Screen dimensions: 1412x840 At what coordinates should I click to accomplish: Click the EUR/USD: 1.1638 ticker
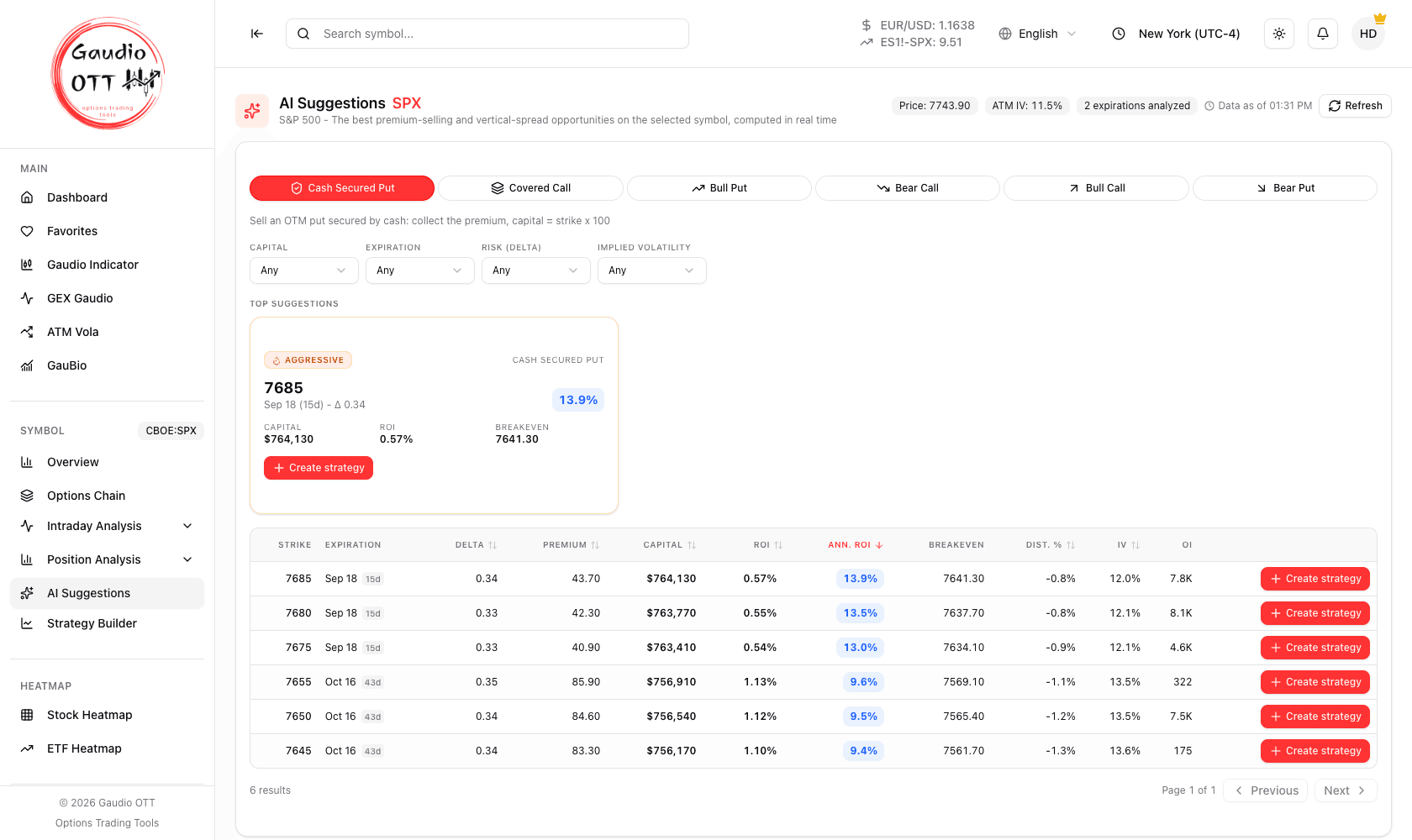click(x=918, y=25)
